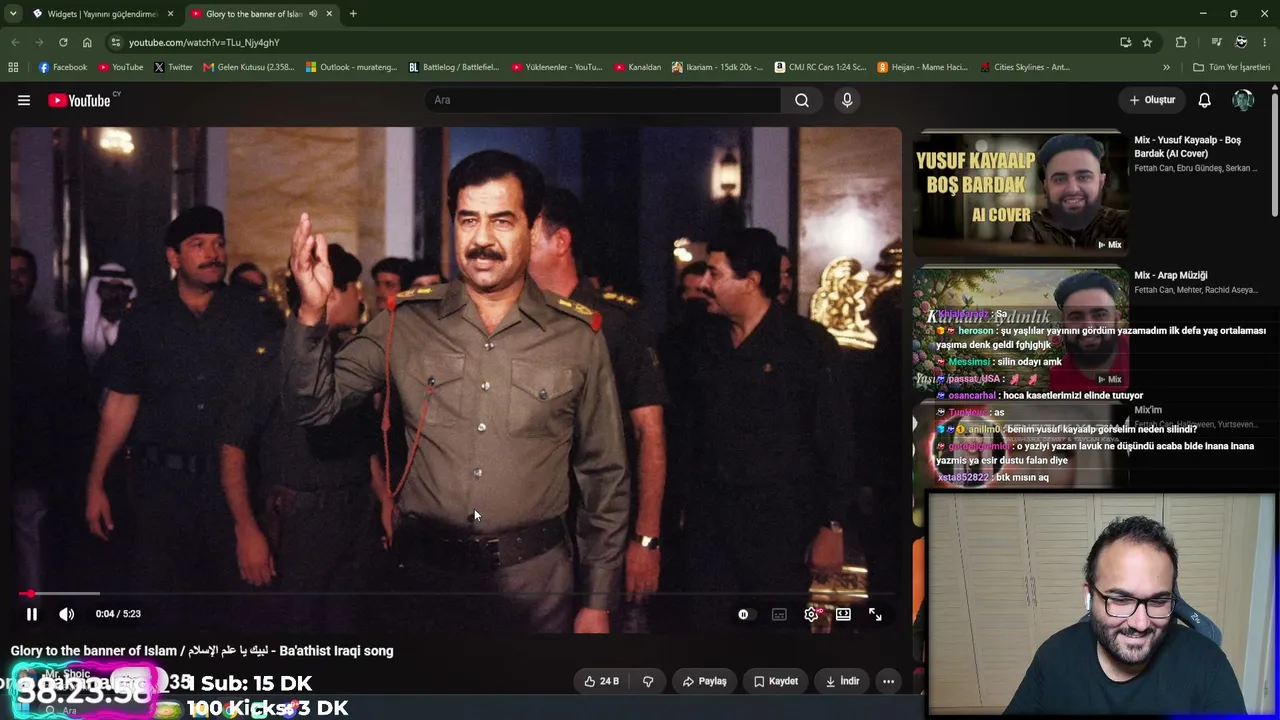Click the address bar URL
The image size is (1280, 720).
[x=204, y=43]
